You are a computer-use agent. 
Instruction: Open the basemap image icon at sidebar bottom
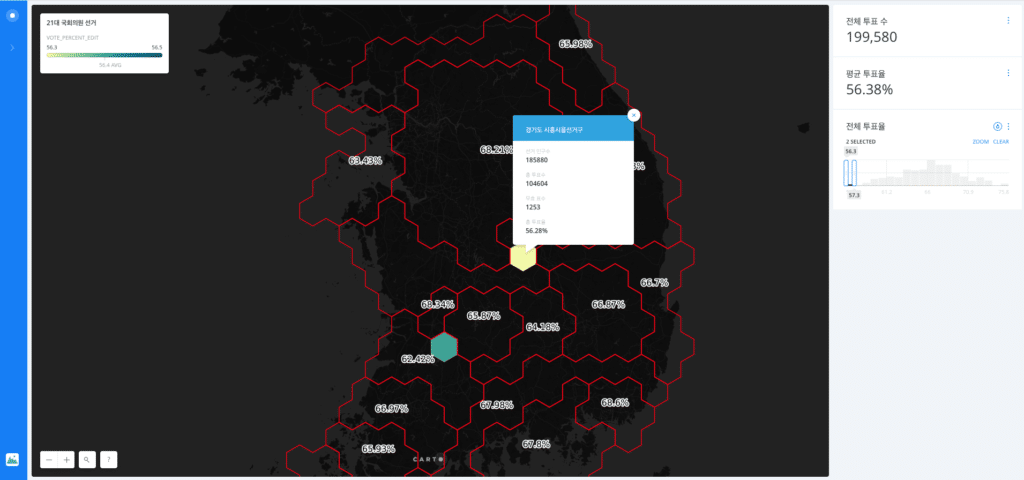tap(12, 459)
